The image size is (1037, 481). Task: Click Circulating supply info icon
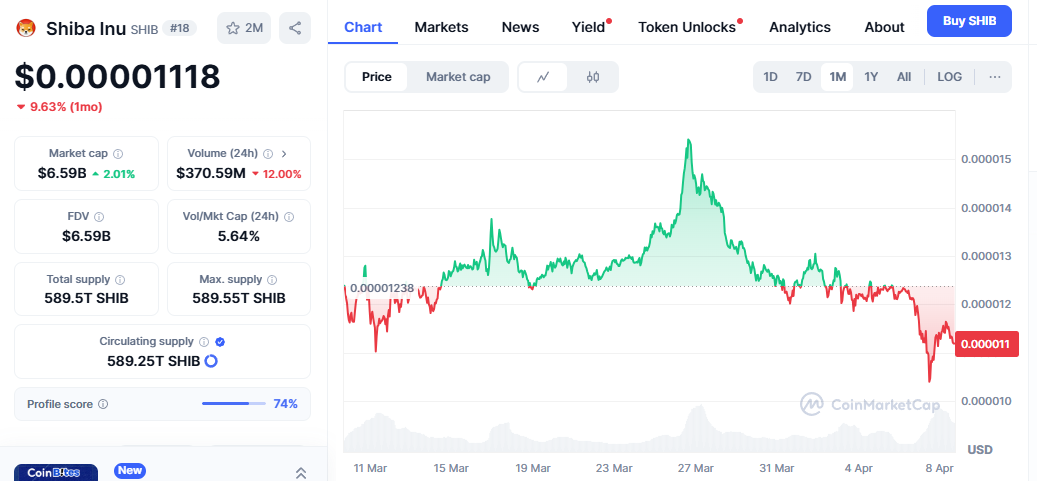(x=204, y=342)
